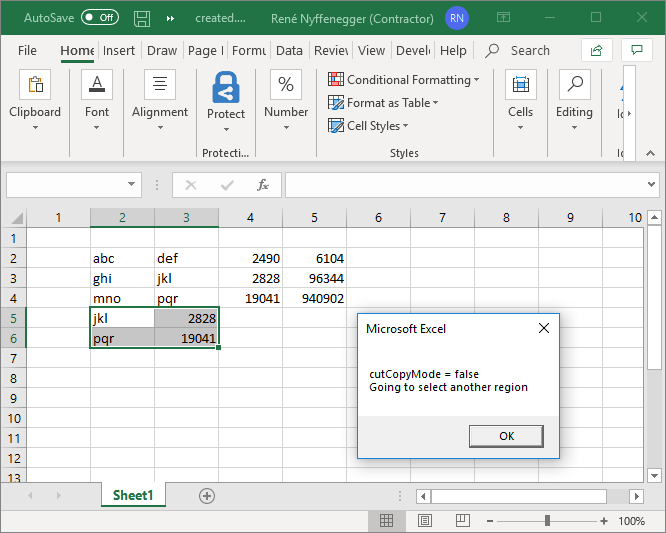
Task: Click the Share icon button
Action: 597,50
